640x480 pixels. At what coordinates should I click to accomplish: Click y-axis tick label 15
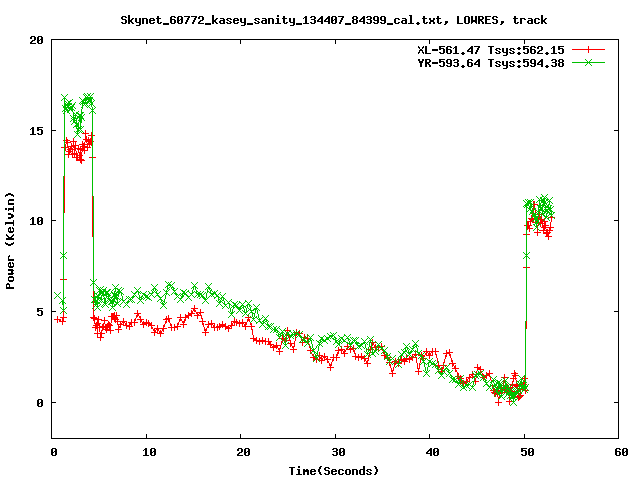pos(36,131)
